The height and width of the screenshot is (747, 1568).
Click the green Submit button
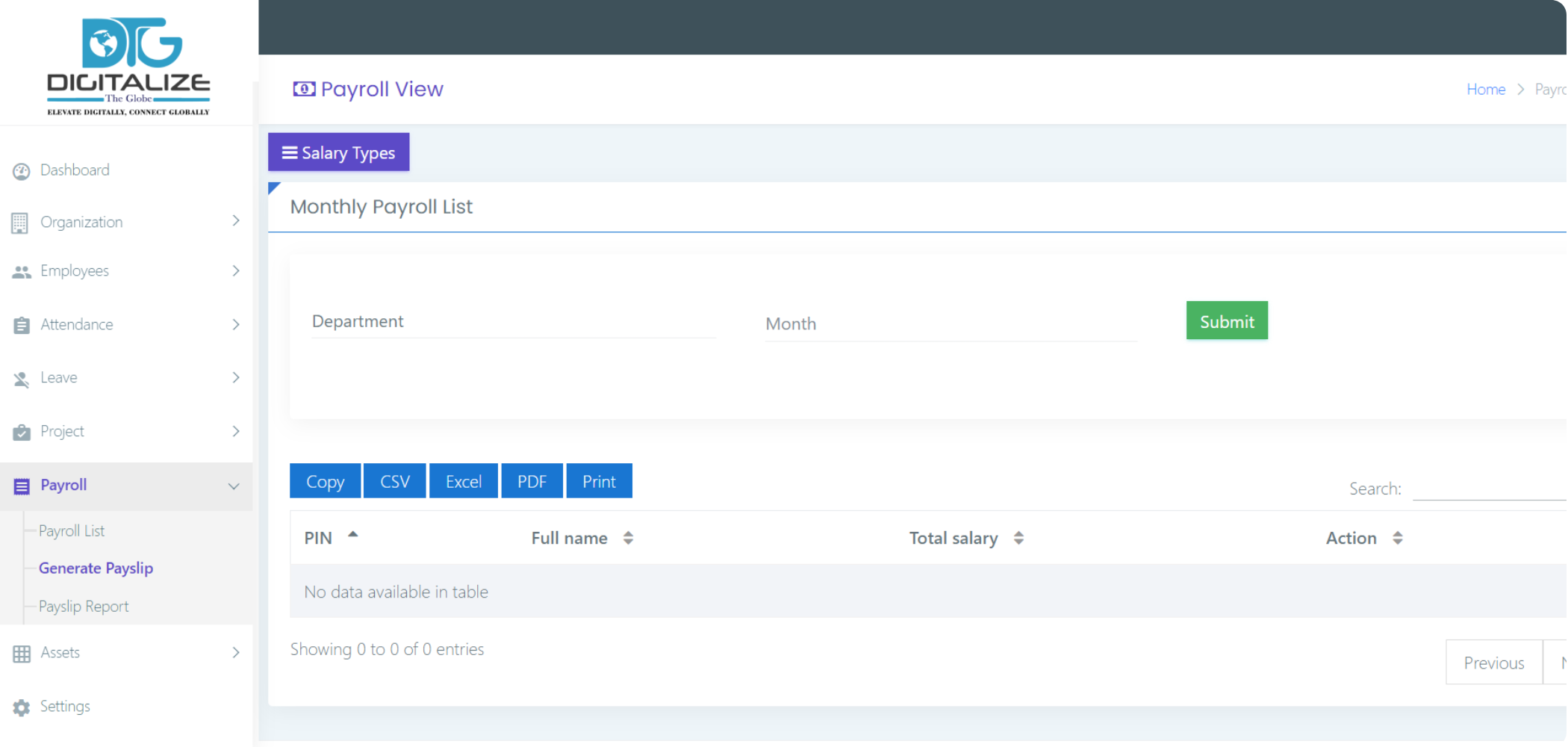1227,321
